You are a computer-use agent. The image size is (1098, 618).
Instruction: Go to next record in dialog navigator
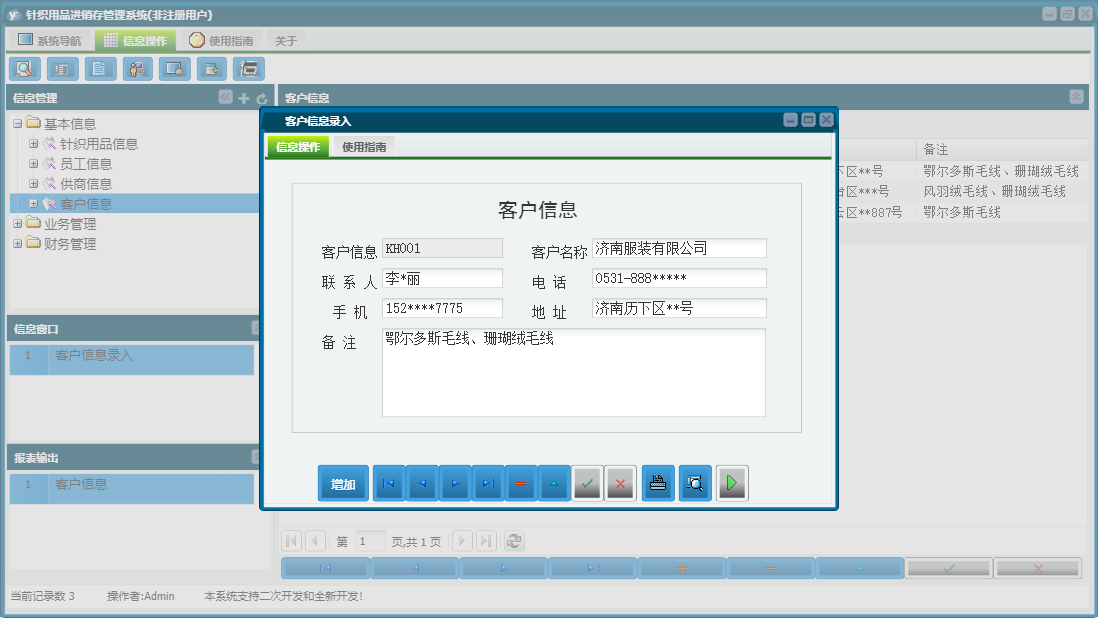[x=455, y=483]
